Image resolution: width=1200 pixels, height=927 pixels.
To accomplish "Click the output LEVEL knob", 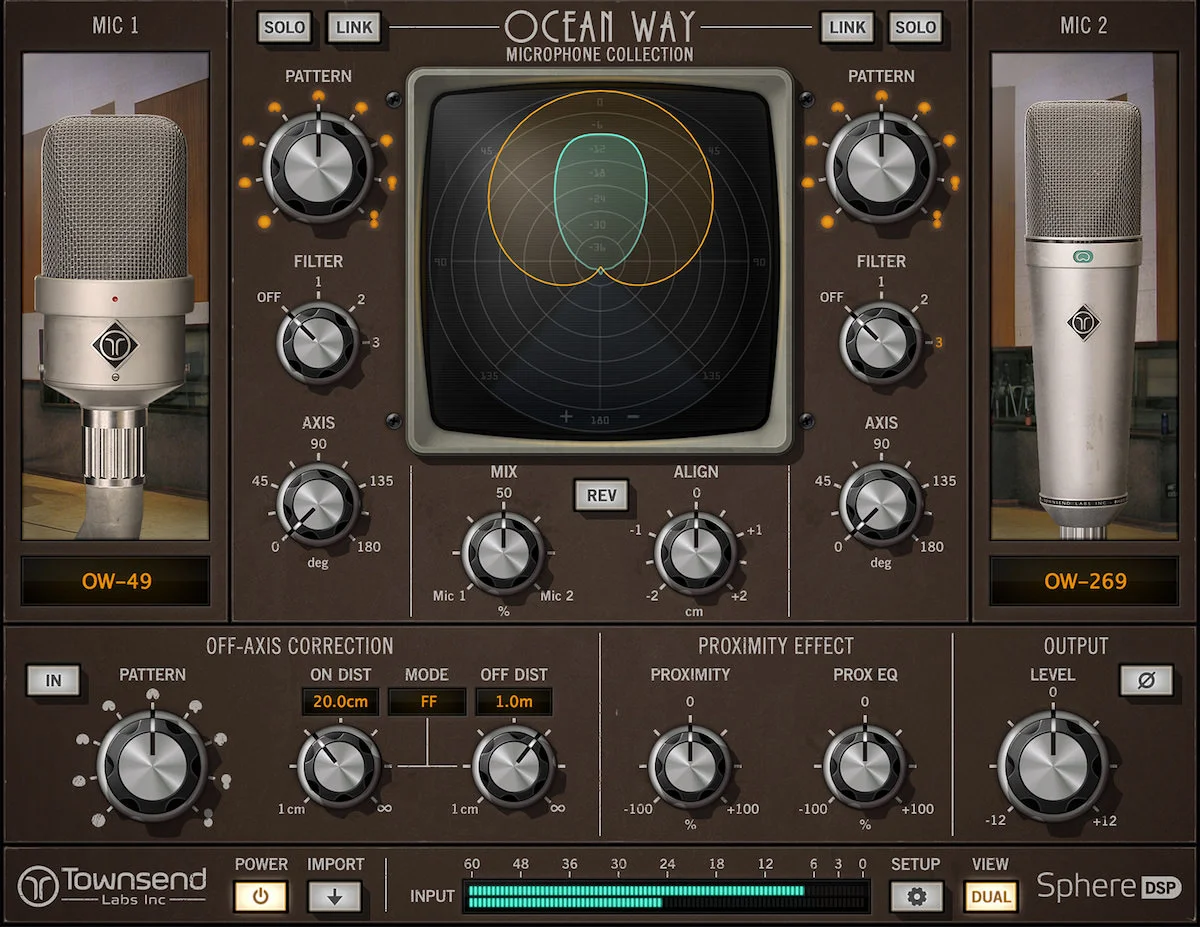I will point(1052,767).
